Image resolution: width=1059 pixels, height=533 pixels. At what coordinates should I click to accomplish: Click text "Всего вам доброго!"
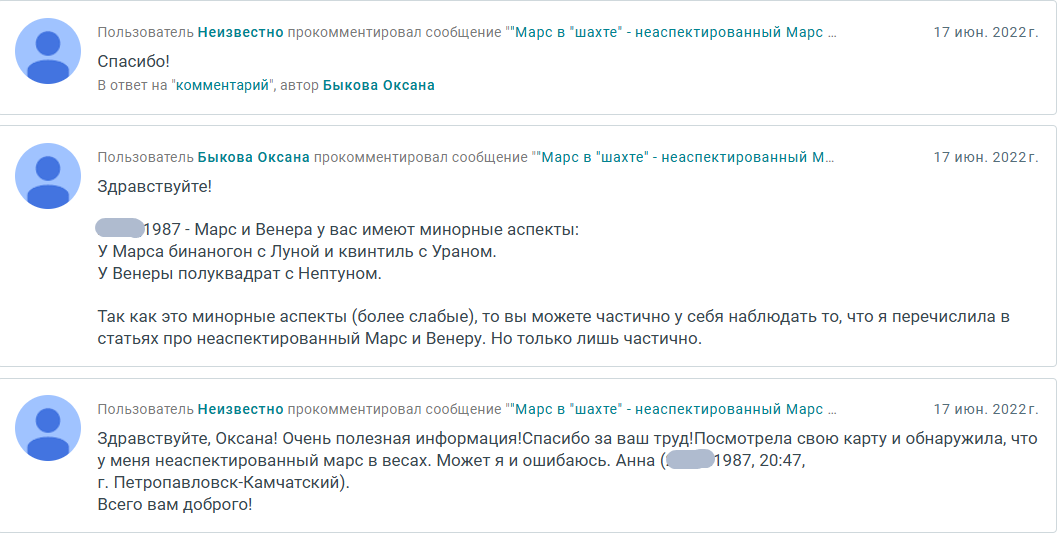[x=175, y=505]
